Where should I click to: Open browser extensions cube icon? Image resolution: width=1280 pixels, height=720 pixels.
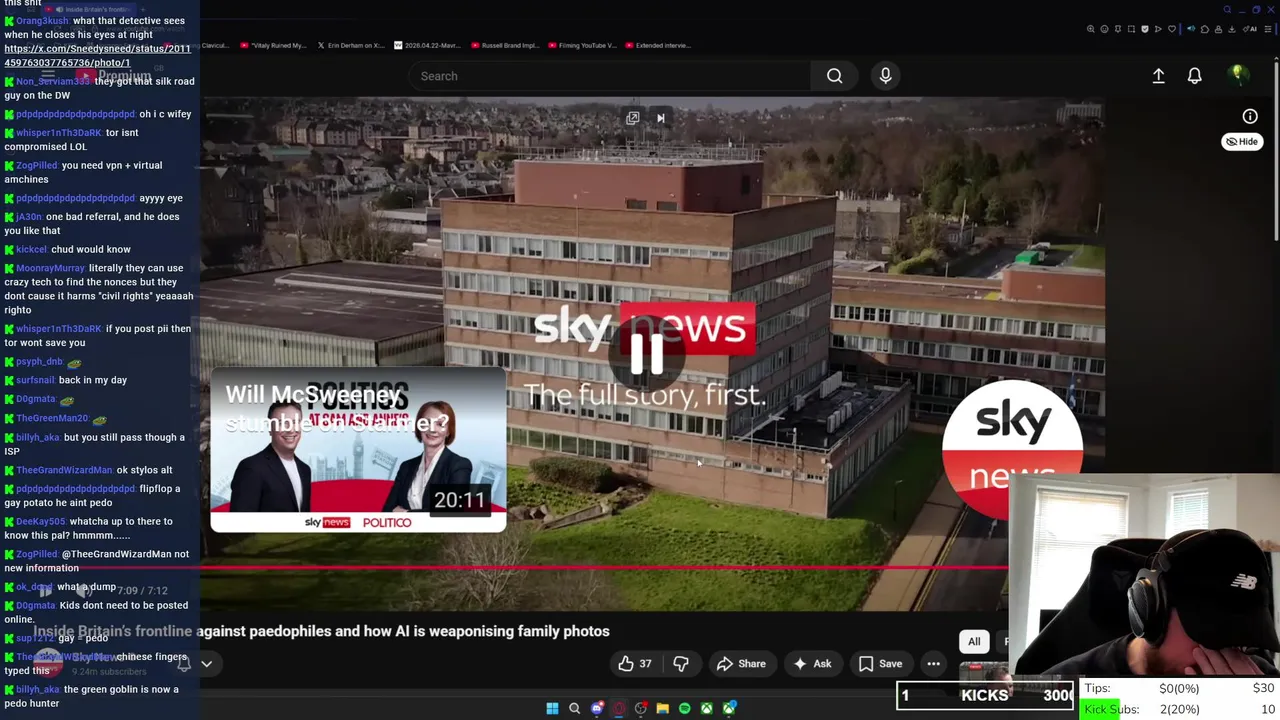1205,29
